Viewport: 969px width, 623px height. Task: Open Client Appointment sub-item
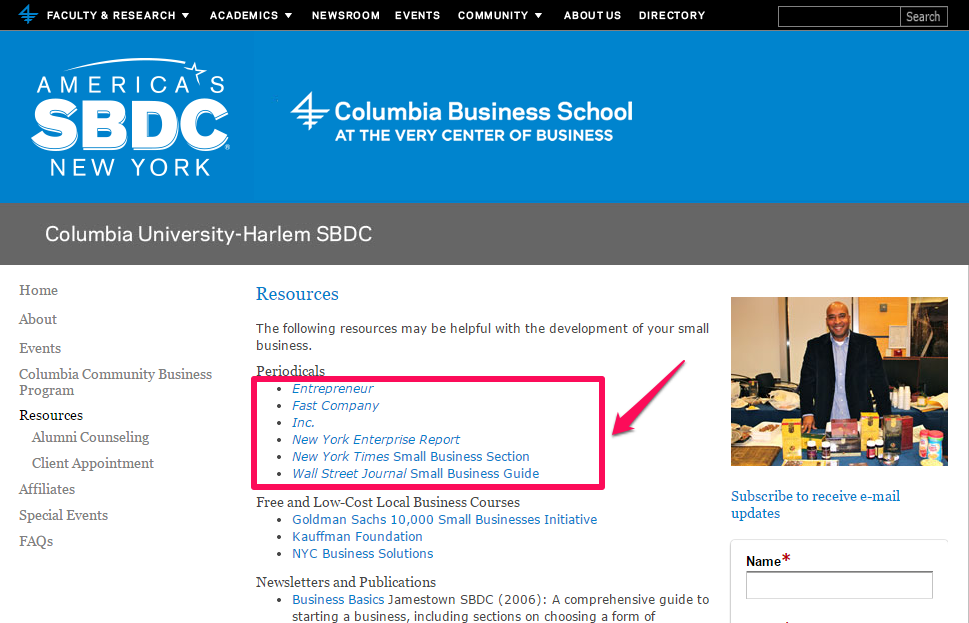(93, 464)
